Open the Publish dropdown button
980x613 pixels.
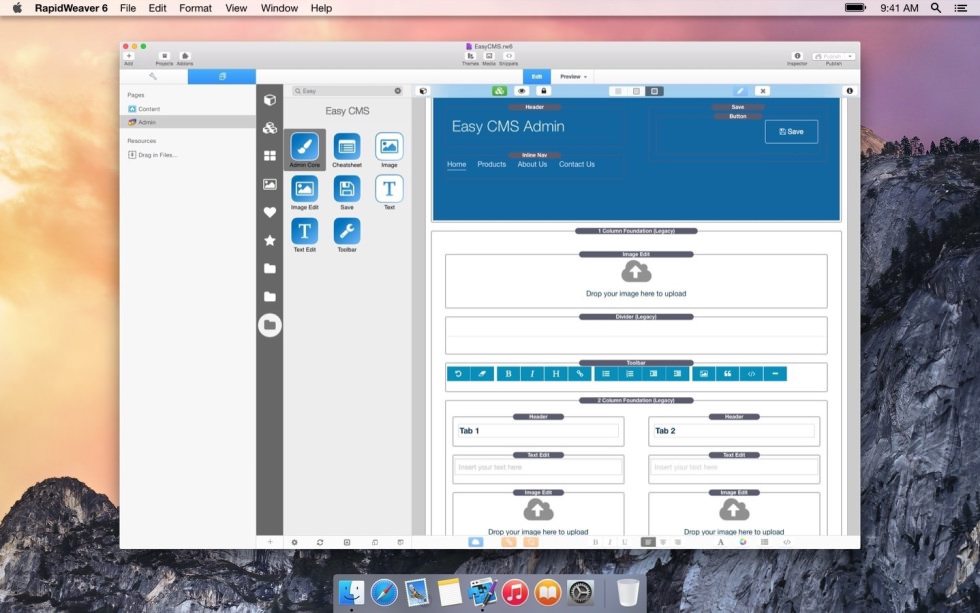834,56
